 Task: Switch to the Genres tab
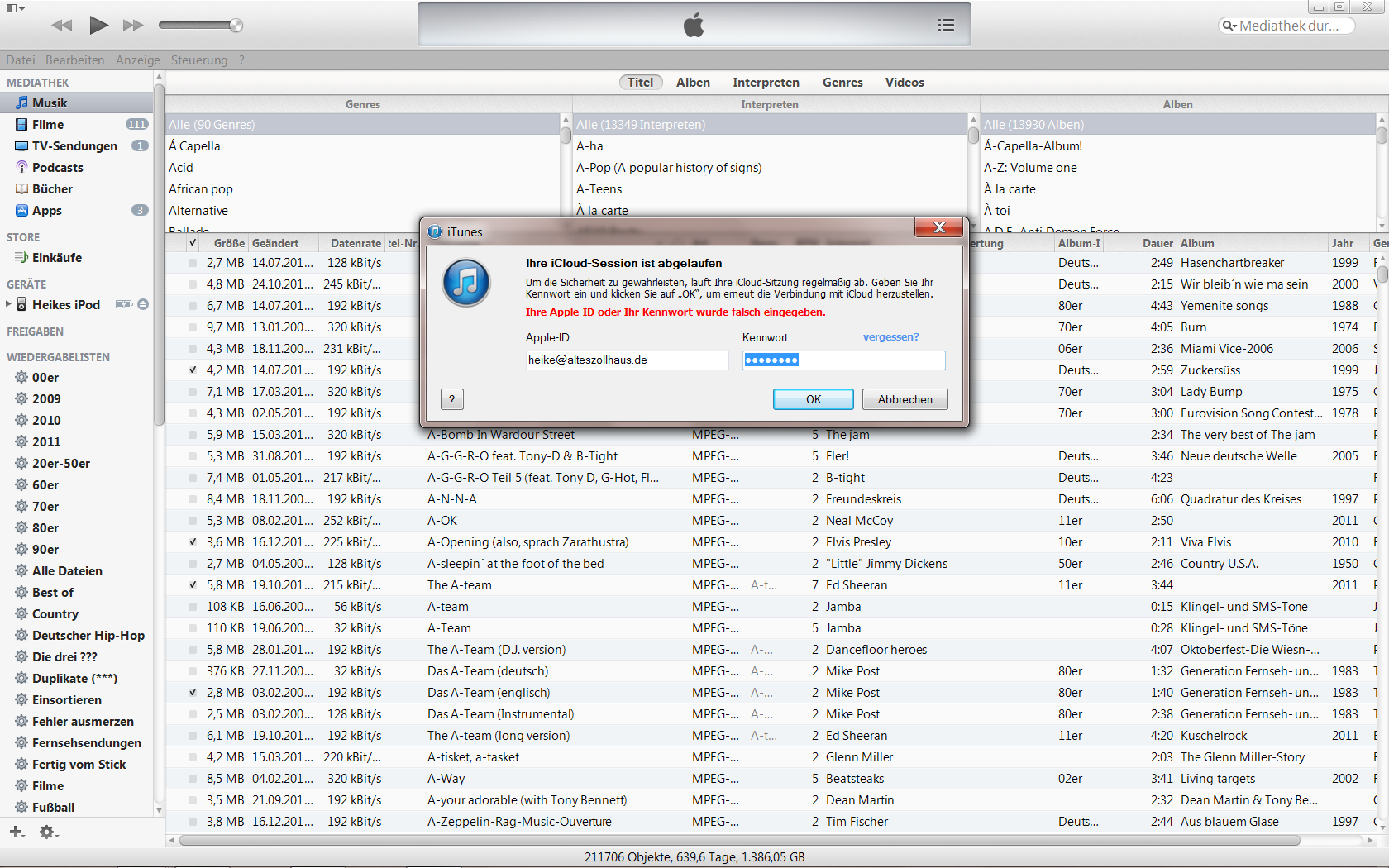(x=842, y=83)
